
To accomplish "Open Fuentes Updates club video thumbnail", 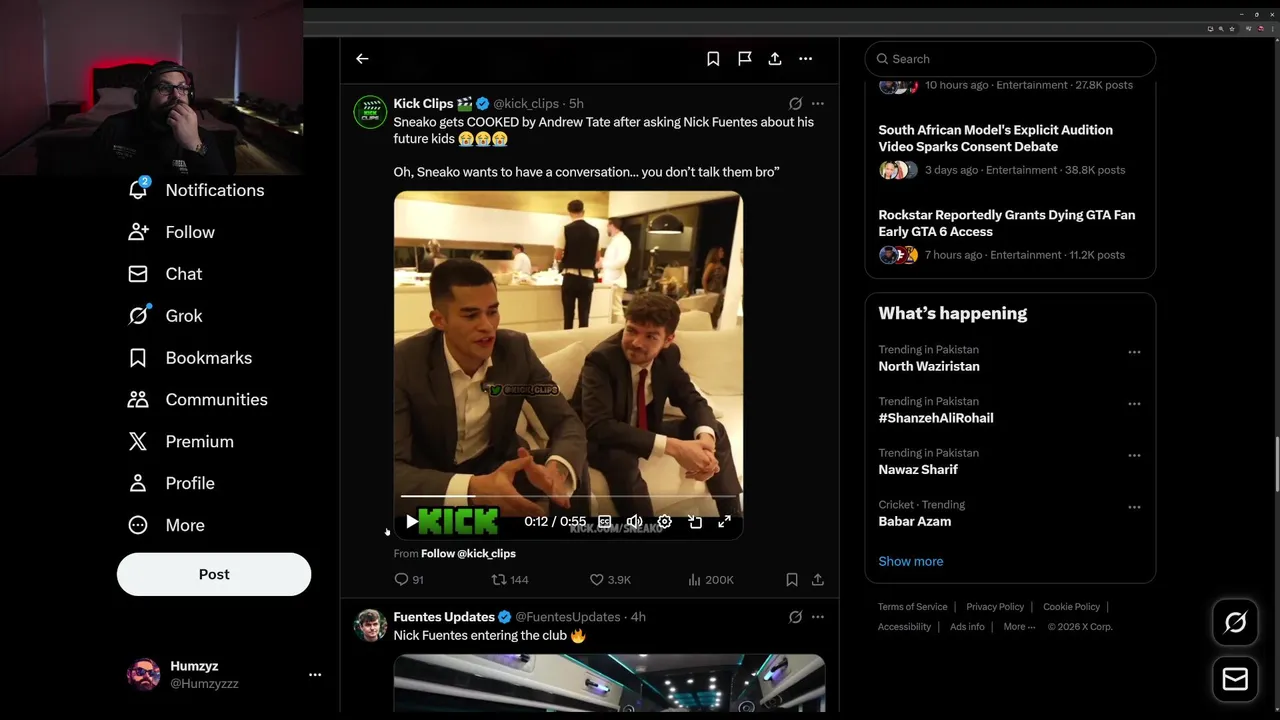I will coord(609,683).
